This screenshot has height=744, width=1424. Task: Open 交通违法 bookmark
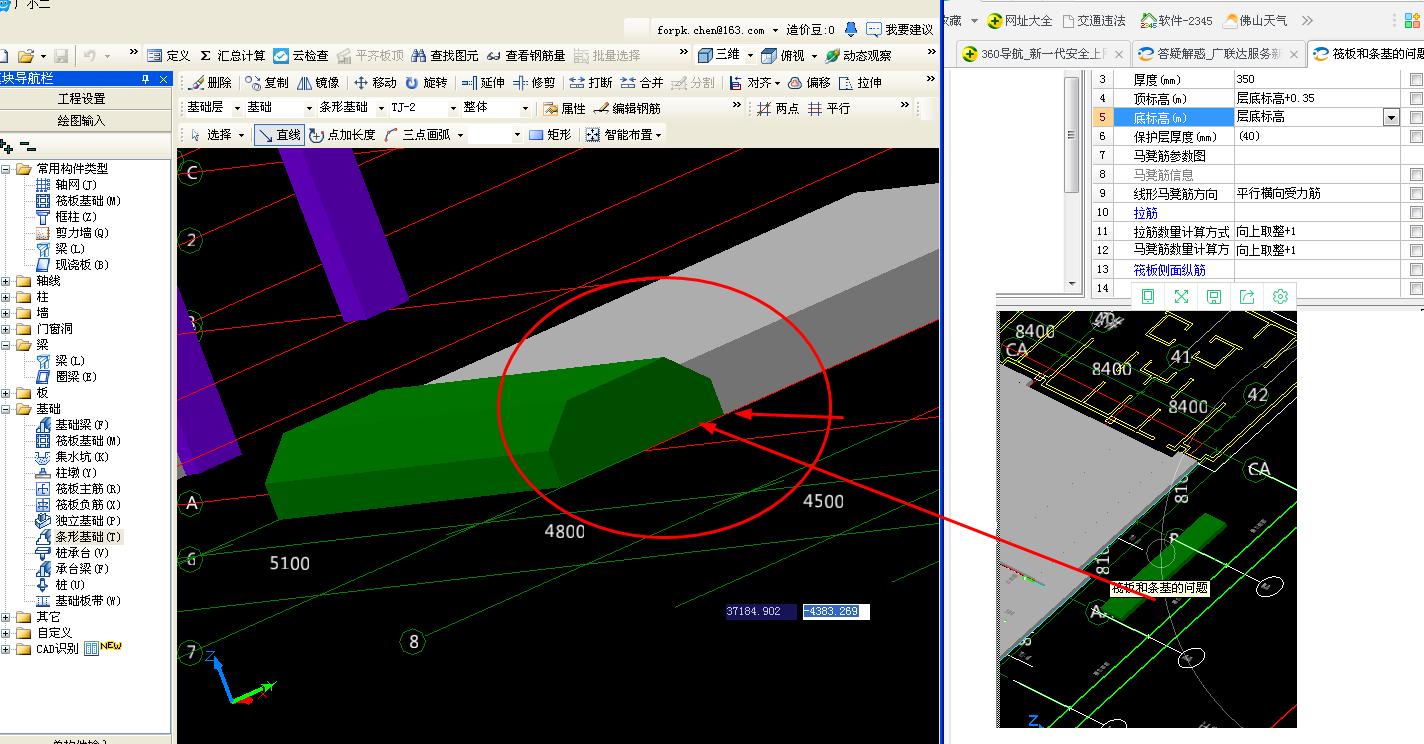[1094, 20]
